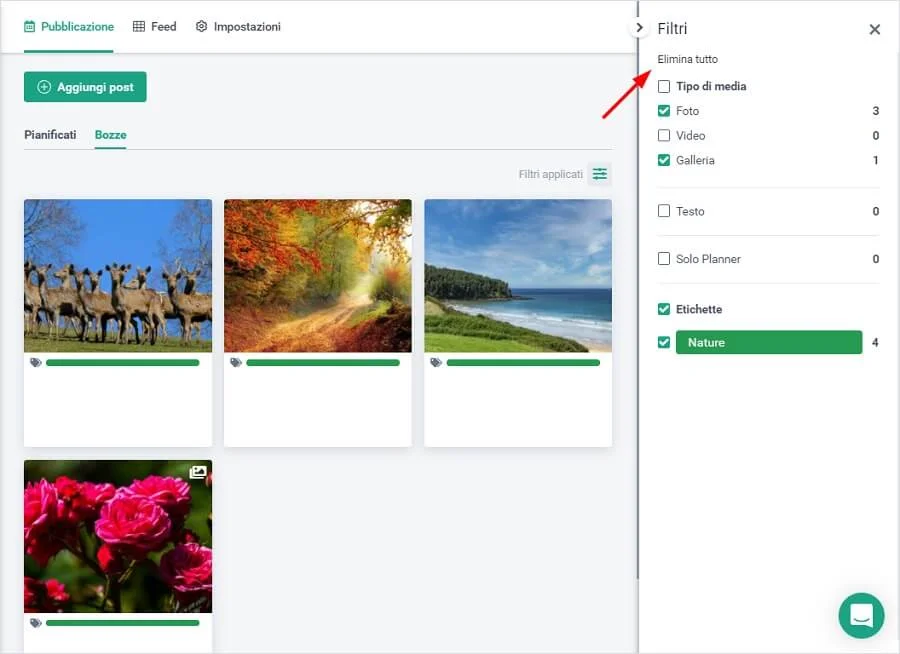Uncheck the Foto filter checkbox
900x654 pixels.
tap(664, 111)
